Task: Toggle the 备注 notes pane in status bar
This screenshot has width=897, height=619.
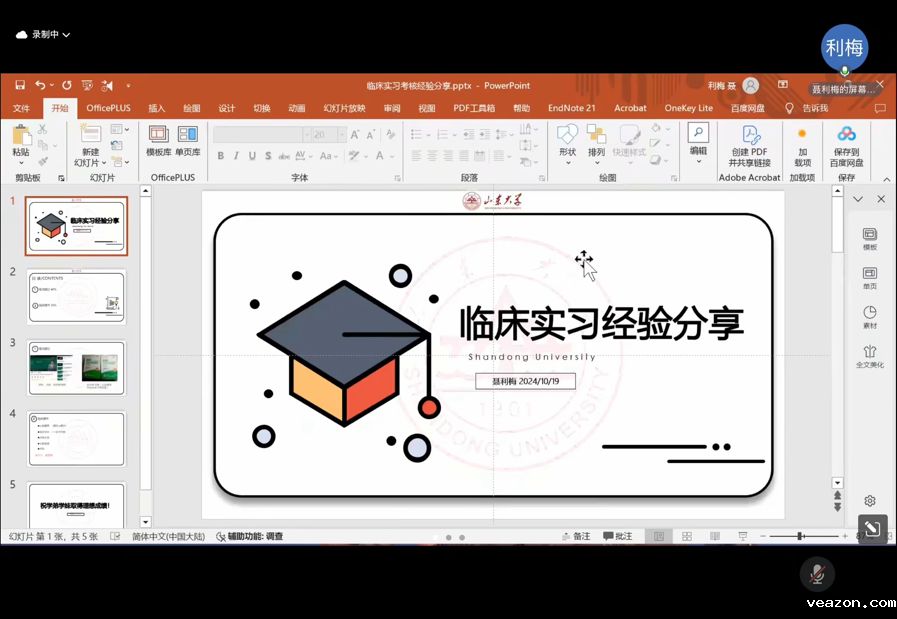Action: 575,537
